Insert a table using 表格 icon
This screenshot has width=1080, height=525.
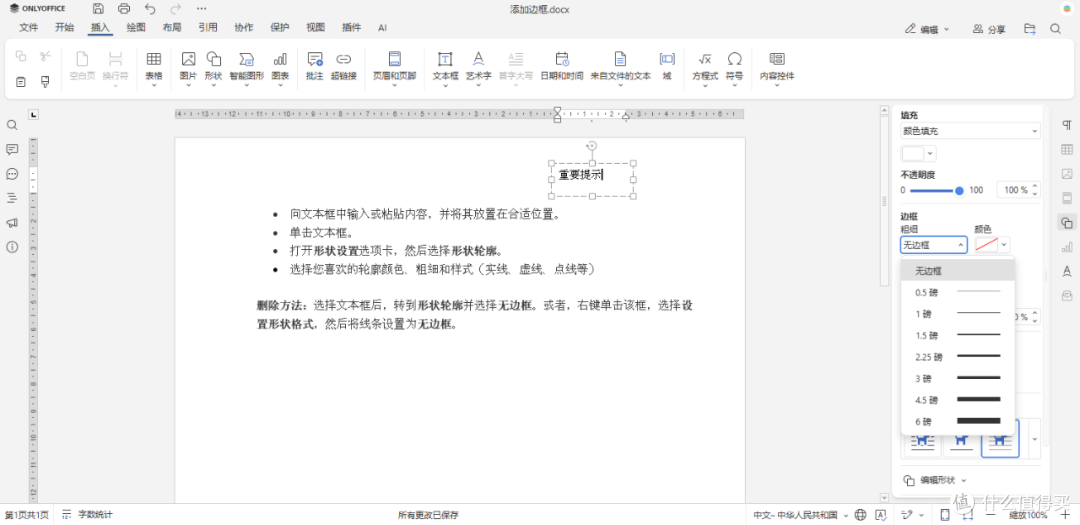click(x=154, y=68)
